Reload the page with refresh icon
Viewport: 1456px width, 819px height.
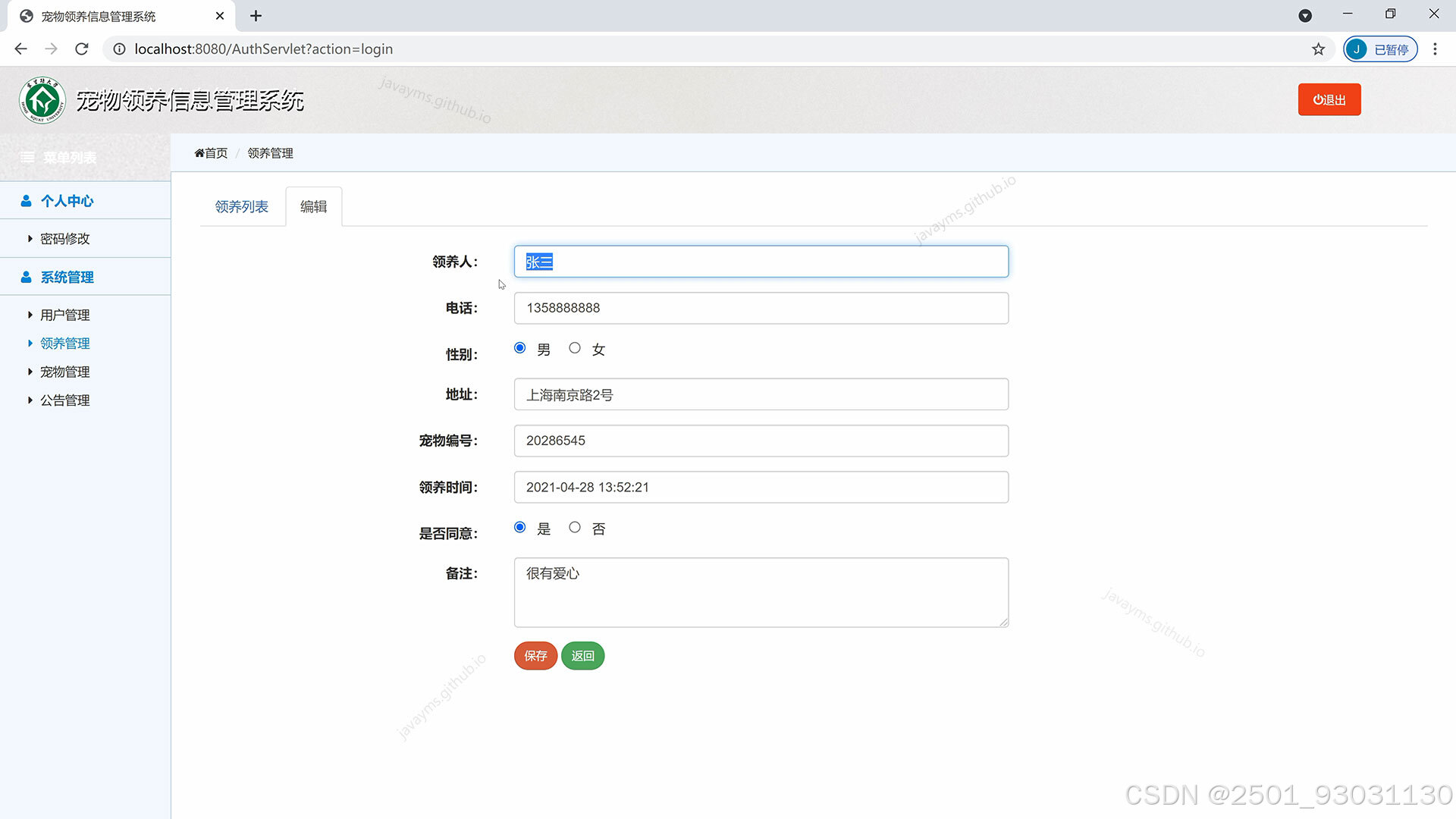pyautogui.click(x=82, y=49)
